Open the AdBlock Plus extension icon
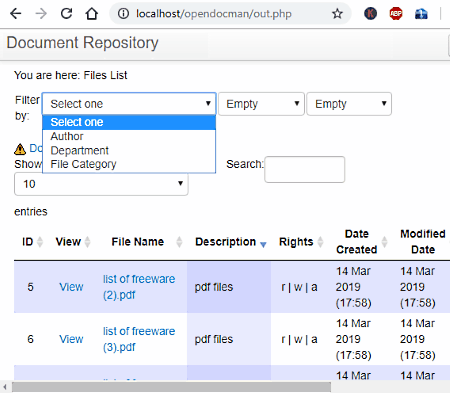The image size is (450, 393). click(396, 14)
